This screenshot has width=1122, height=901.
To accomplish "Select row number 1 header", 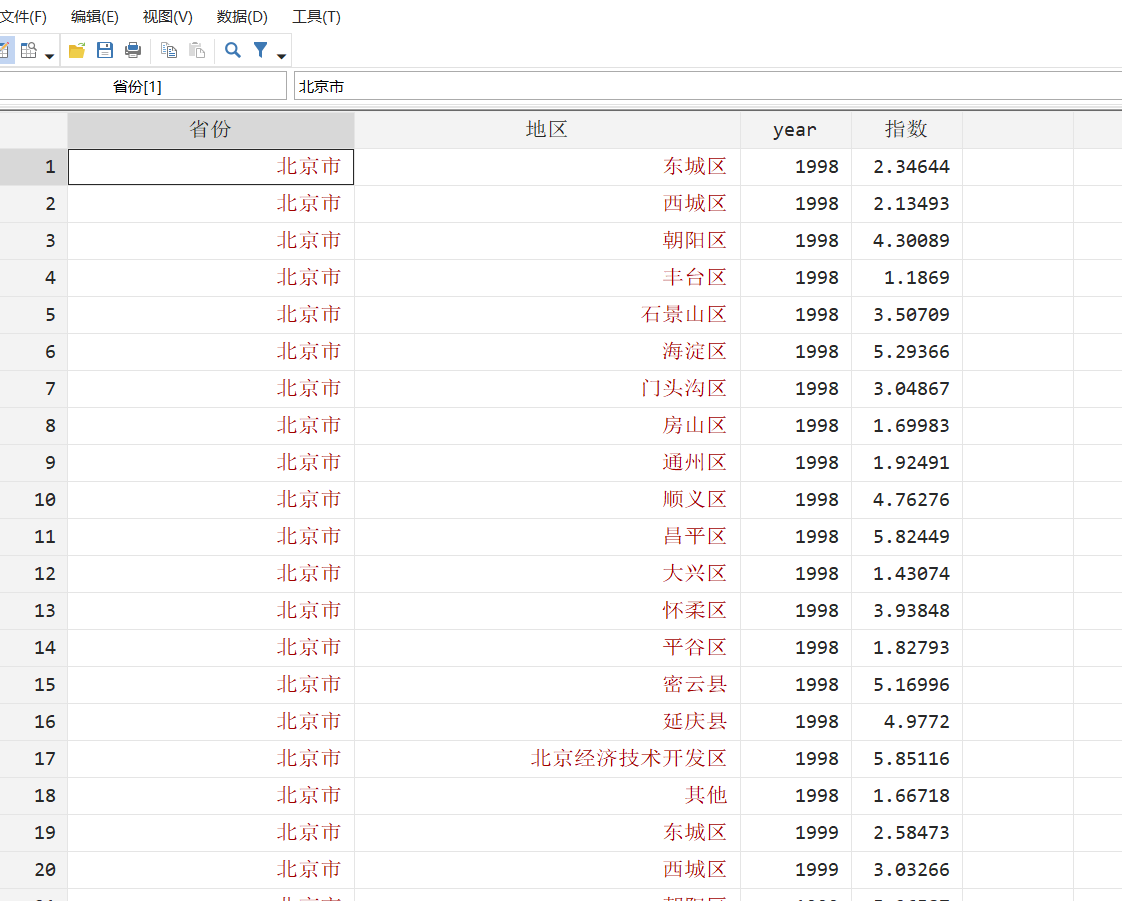I will pyautogui.click(x=34, y=167).
